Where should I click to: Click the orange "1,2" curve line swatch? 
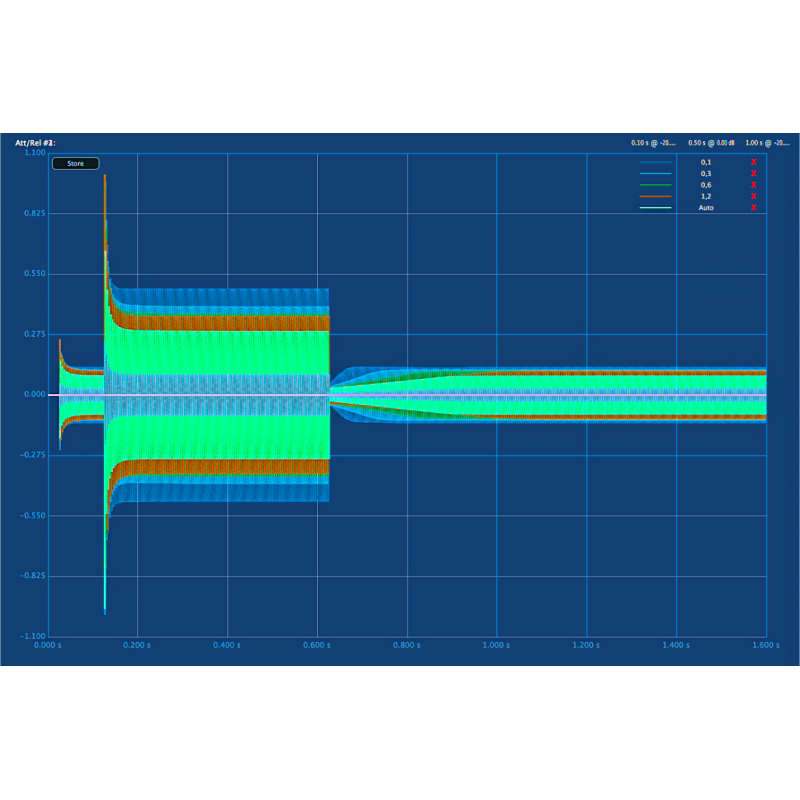click(x=655, y=196)
